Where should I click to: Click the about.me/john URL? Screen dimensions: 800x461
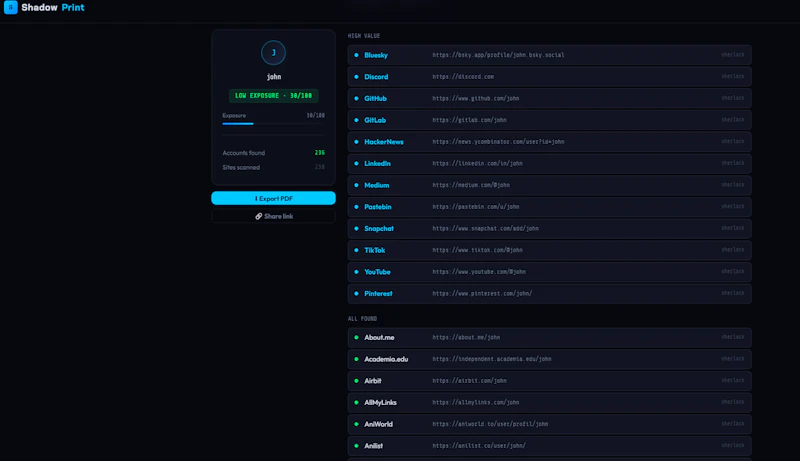(x=466, y=338)
